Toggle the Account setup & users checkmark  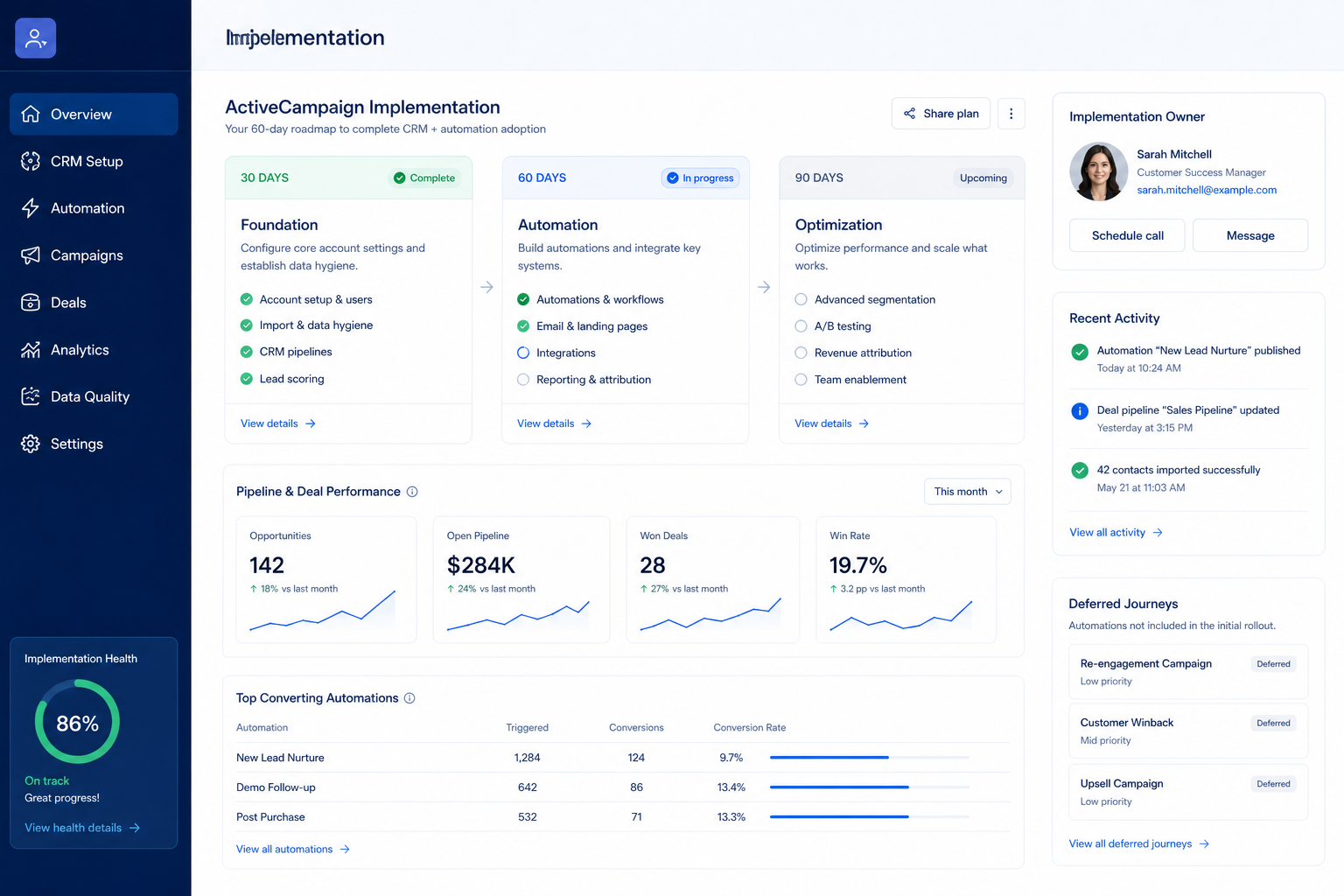[247, 299]
